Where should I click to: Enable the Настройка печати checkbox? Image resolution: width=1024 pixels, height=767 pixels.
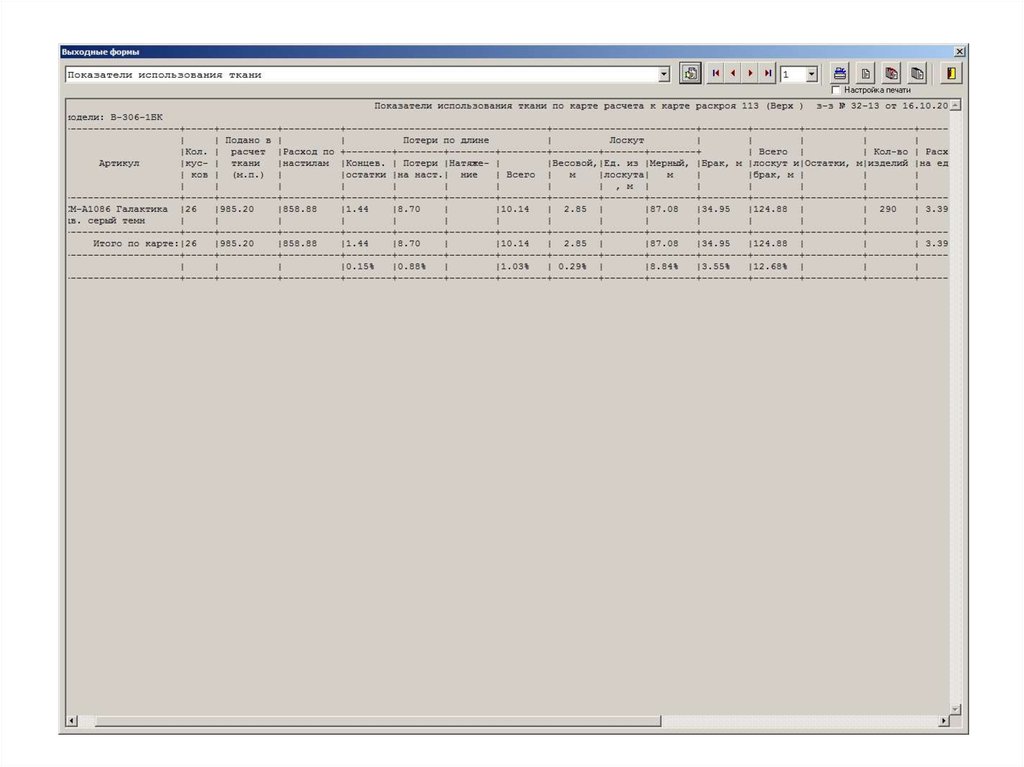click(x=836, y=90)
